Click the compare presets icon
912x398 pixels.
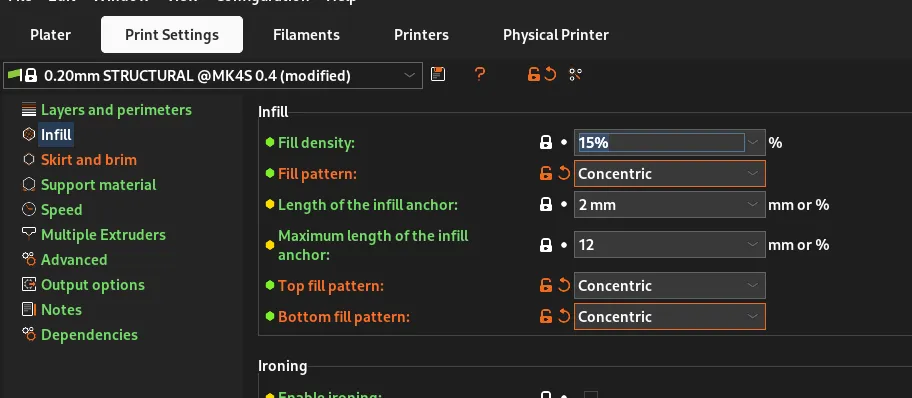click(x=575, y=74)
